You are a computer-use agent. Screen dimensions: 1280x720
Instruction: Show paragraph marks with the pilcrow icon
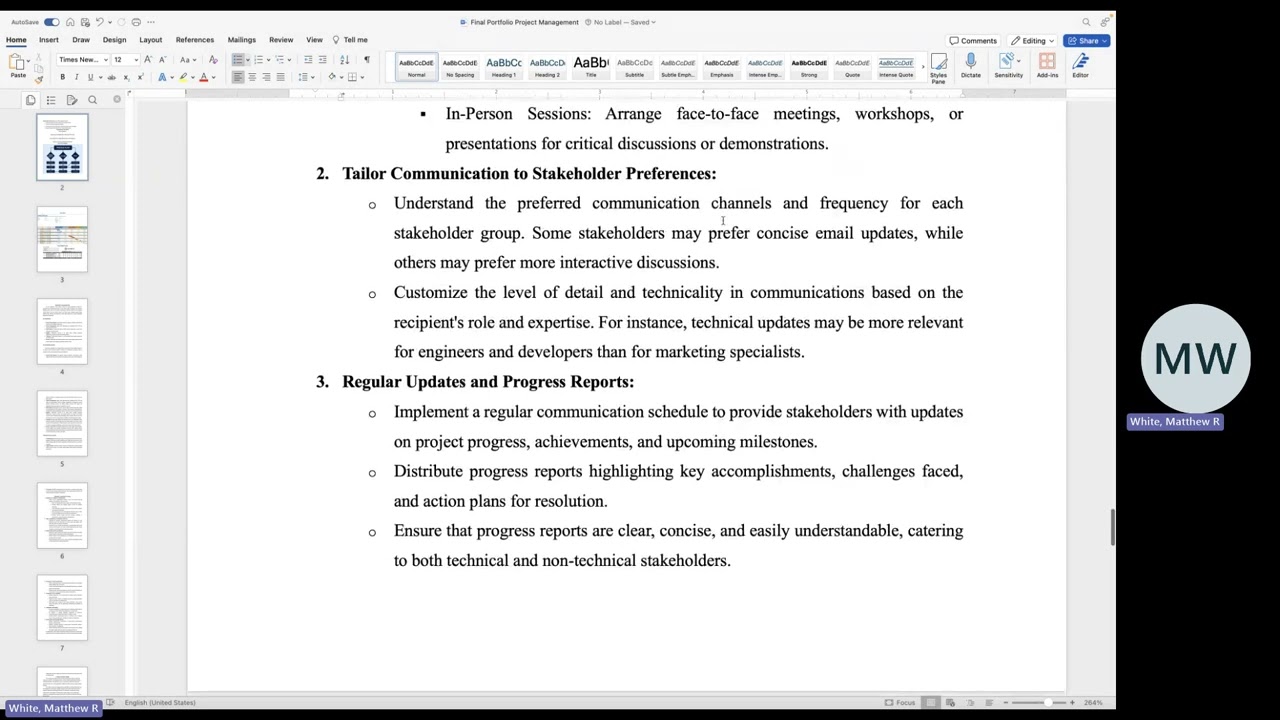tap(366, 60)
